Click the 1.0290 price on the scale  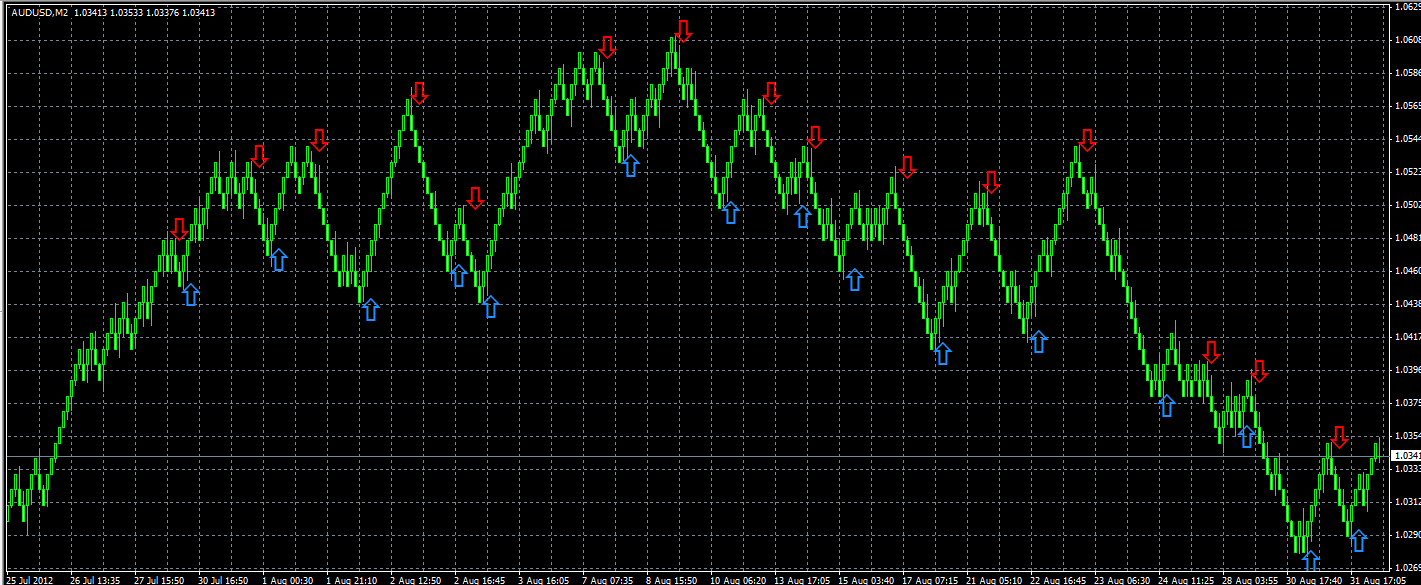point(1405,535)
